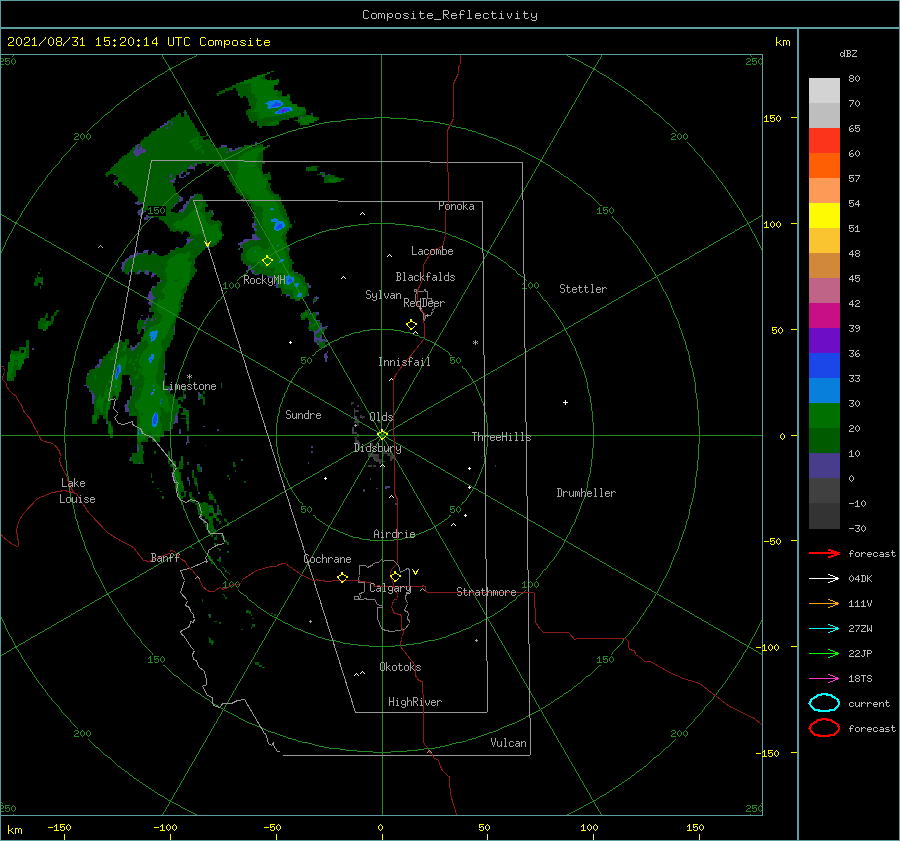Click the Lacombe city label
This screenshot has height=841, width=900.
coord(432,251)
